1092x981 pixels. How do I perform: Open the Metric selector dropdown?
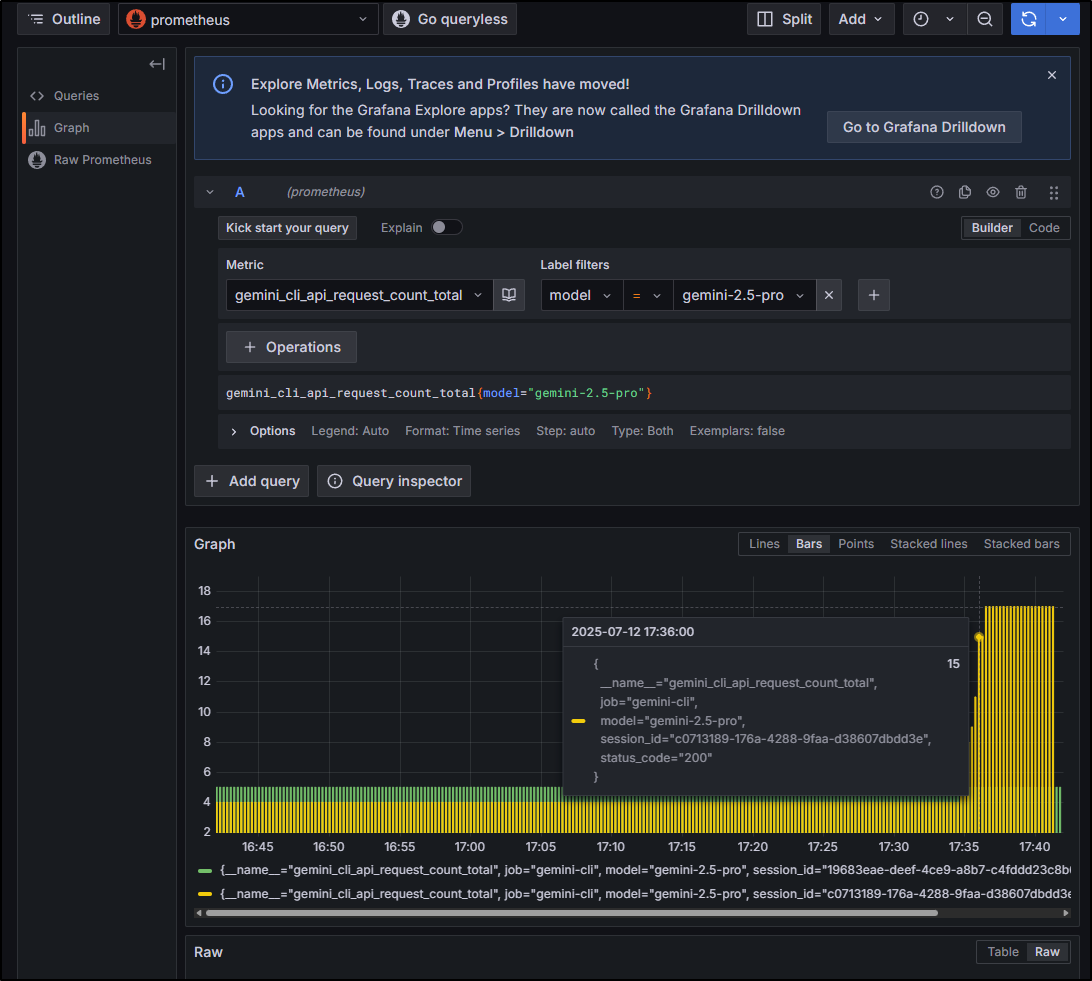(359, 295)
